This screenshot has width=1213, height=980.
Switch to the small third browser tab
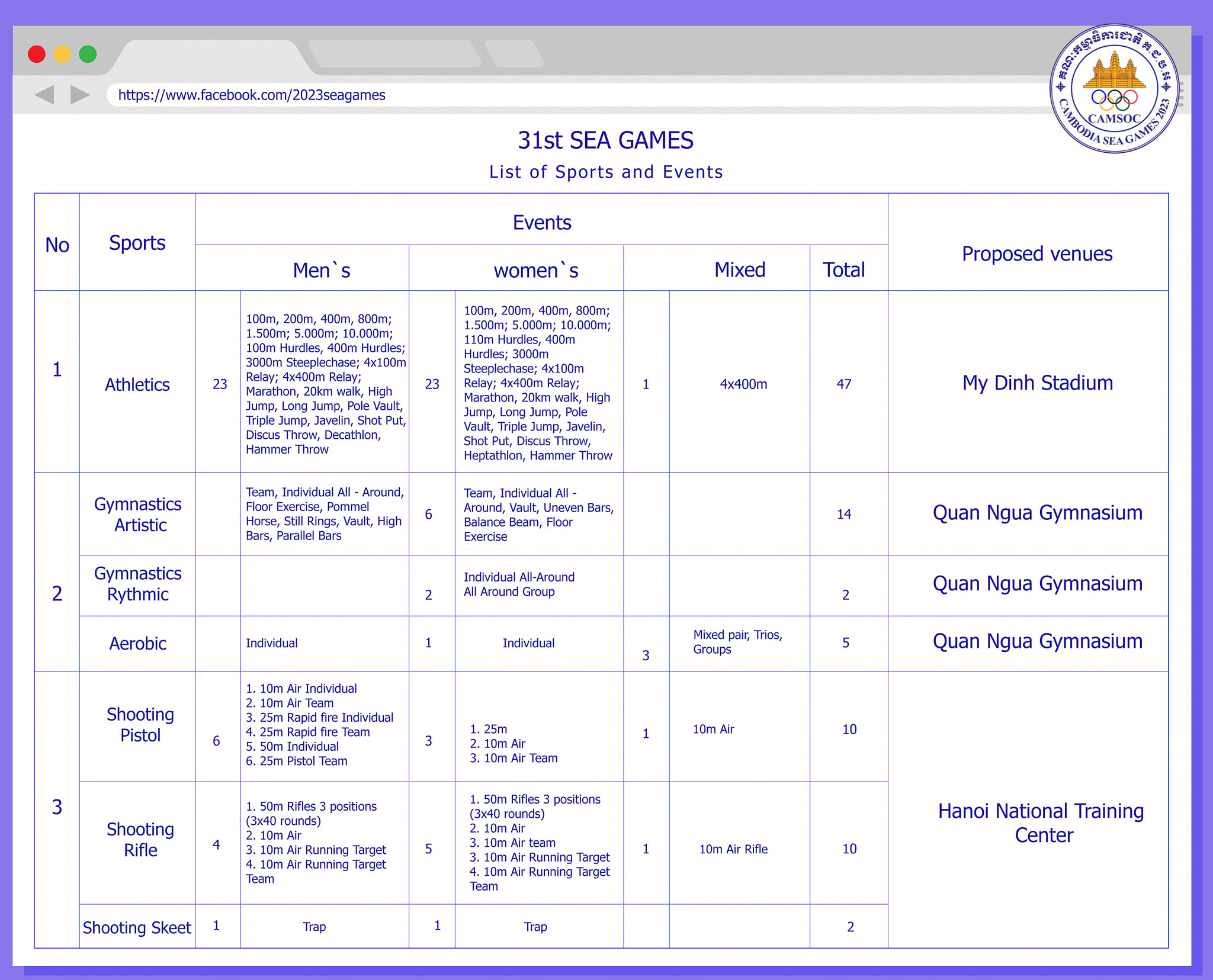click(x=514, y=54)
